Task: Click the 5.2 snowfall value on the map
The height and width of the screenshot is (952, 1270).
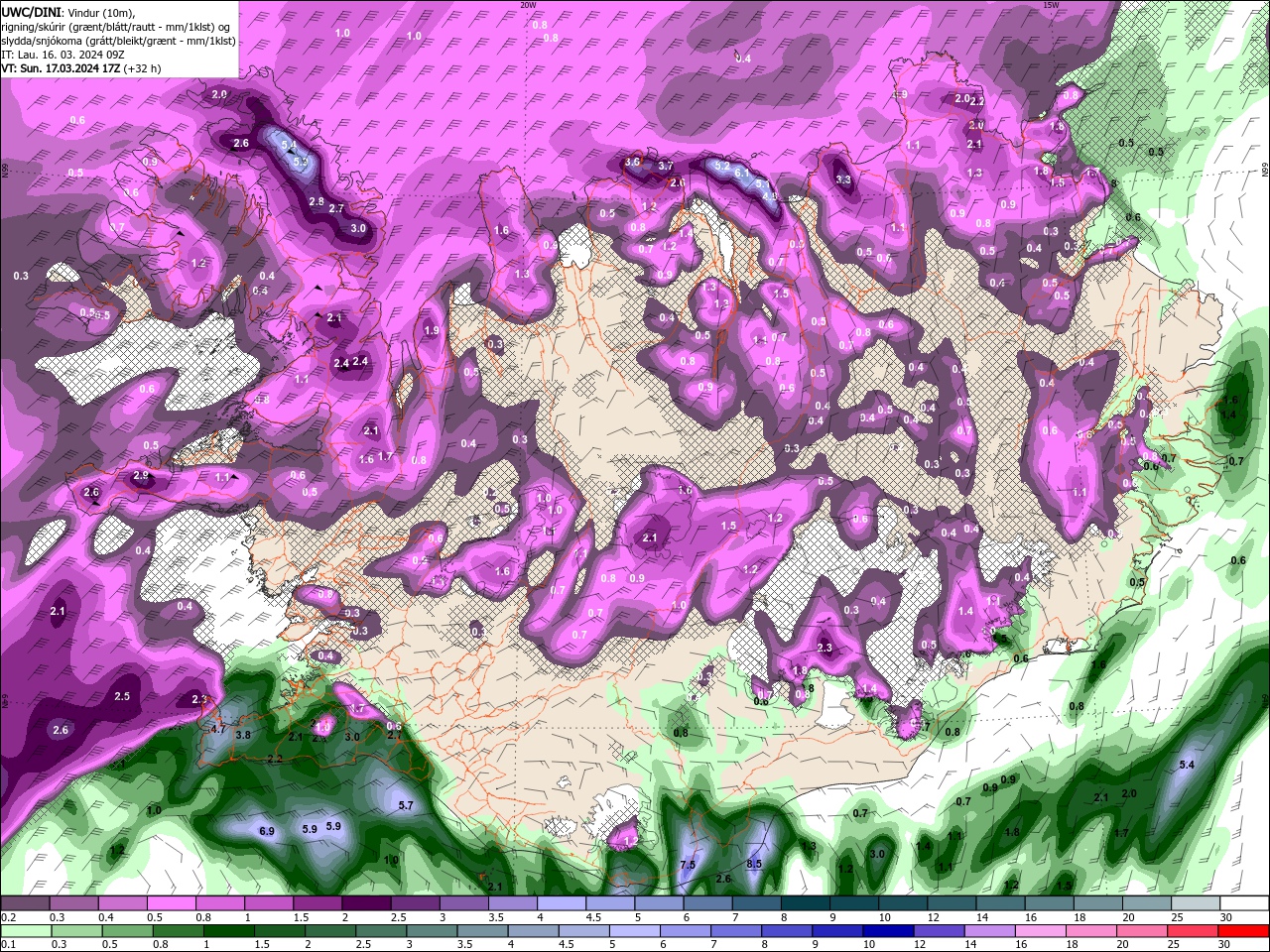Action: point(722,165)
